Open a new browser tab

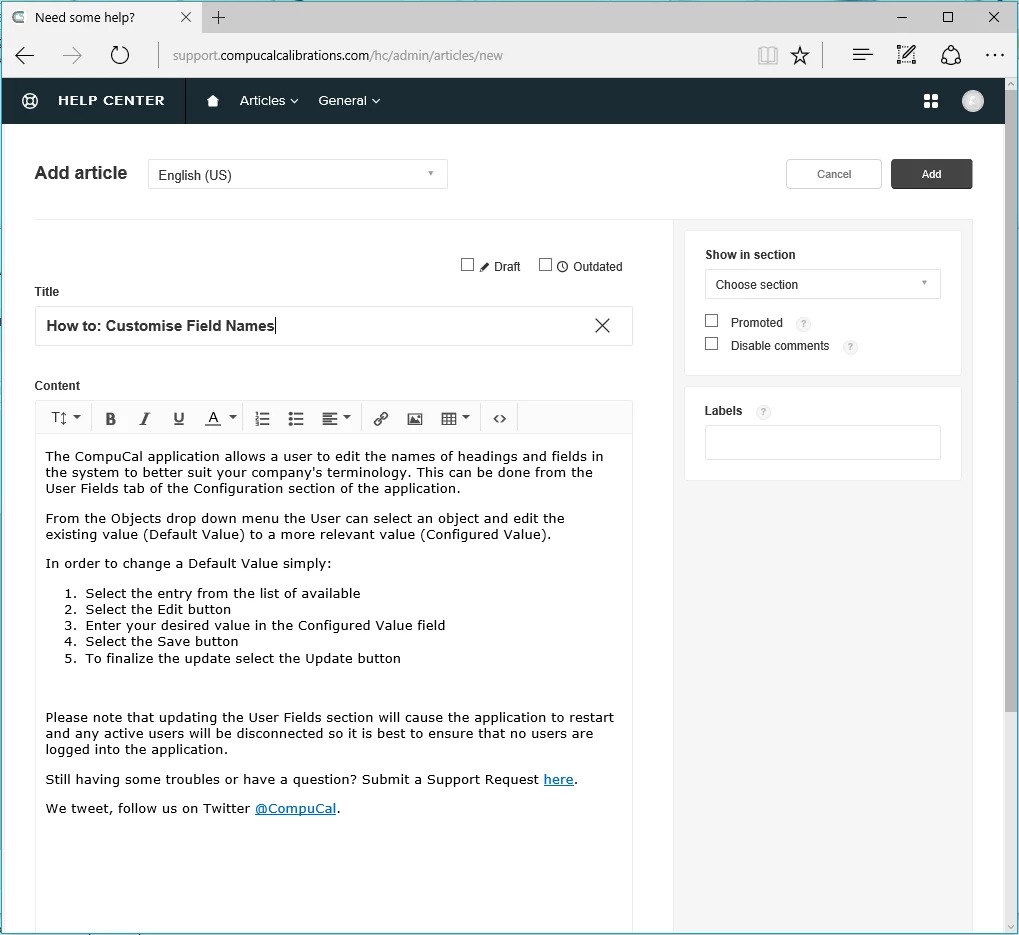coord(219,18)
